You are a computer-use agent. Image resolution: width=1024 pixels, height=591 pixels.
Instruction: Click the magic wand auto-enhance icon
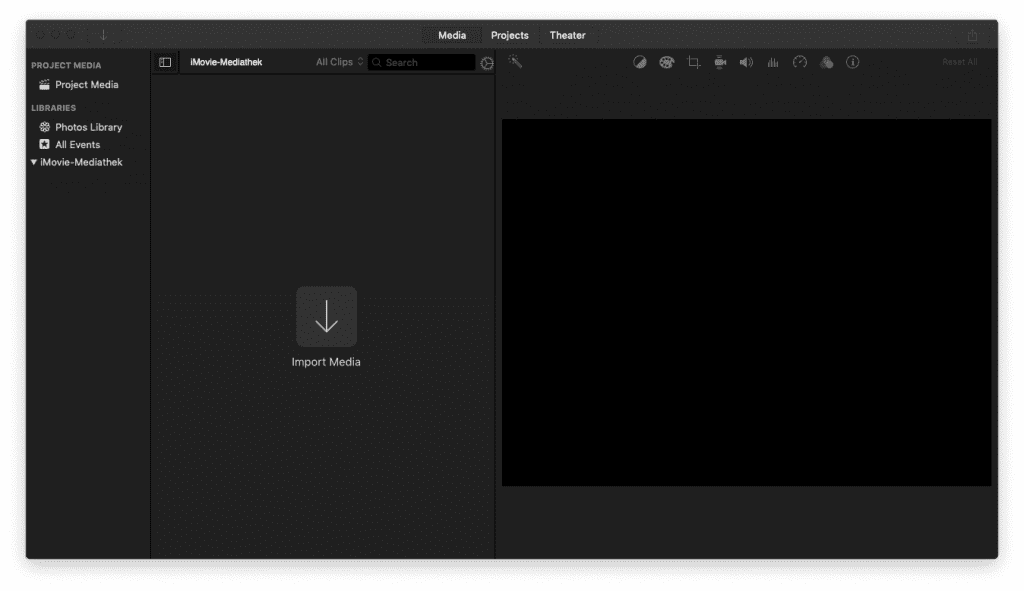pos(515,62)
